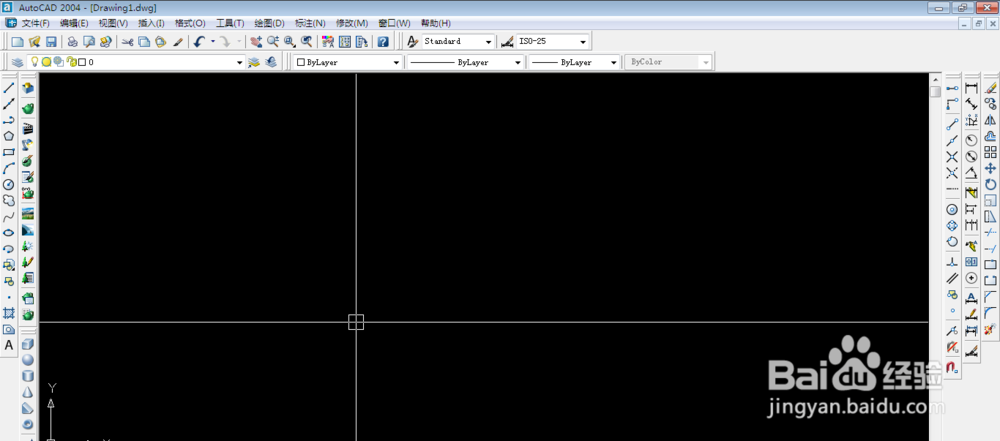Select the Revision Cloud tool
Image resolution: width=1000 pixels, height=441 pixels.
pyautogui.click(x=9, y=200)
